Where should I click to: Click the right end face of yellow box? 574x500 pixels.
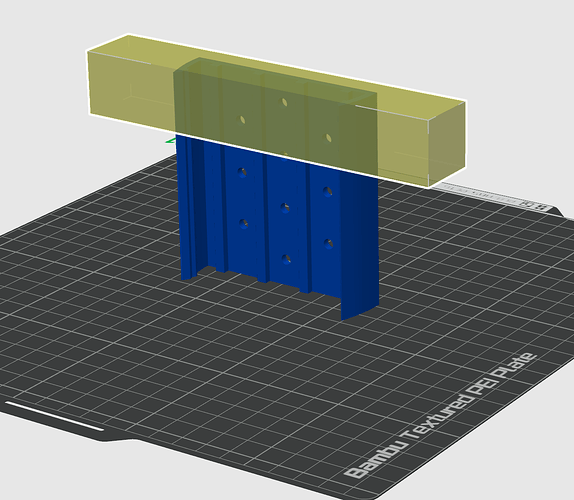(447, 144)
